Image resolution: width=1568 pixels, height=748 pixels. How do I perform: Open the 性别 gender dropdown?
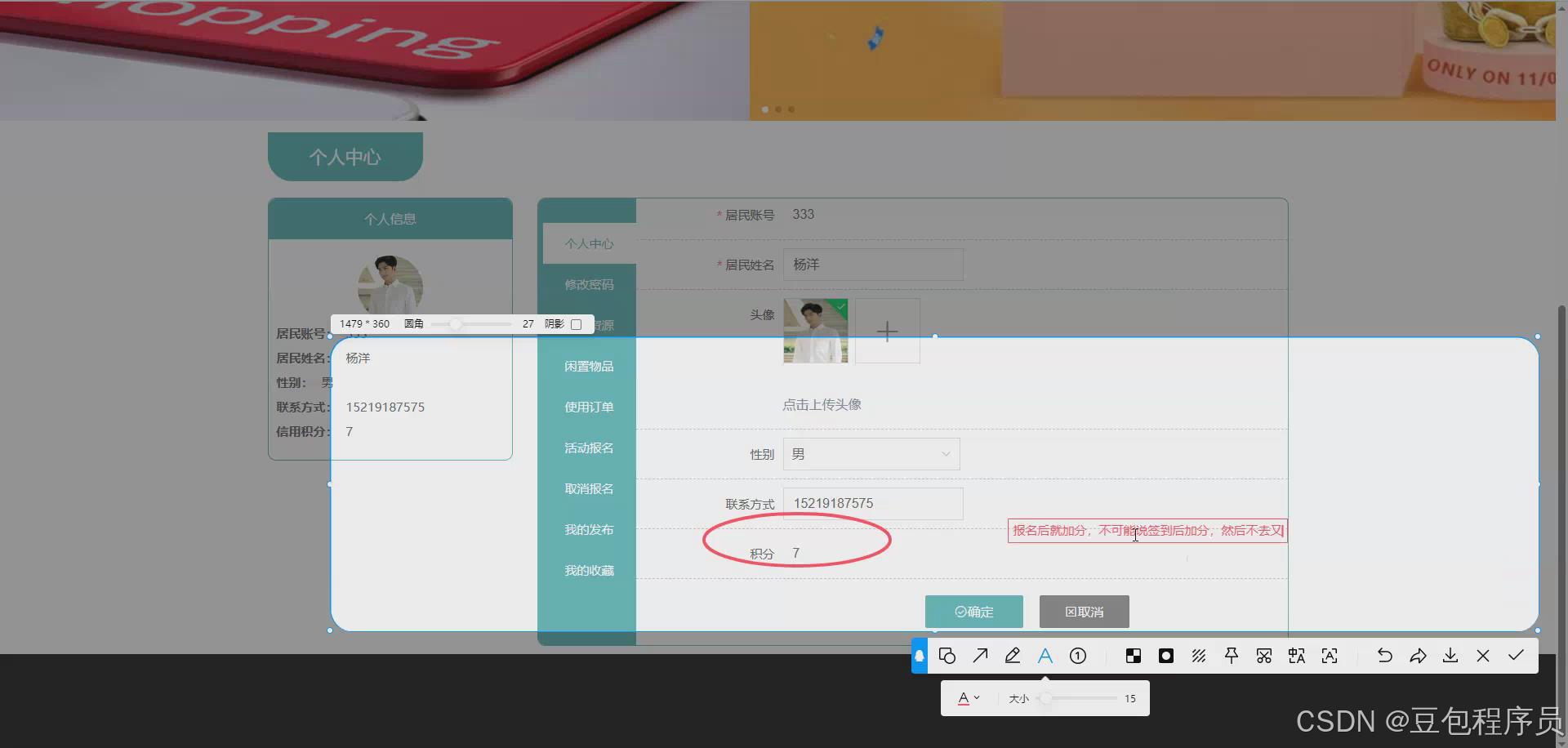point(871,454)
